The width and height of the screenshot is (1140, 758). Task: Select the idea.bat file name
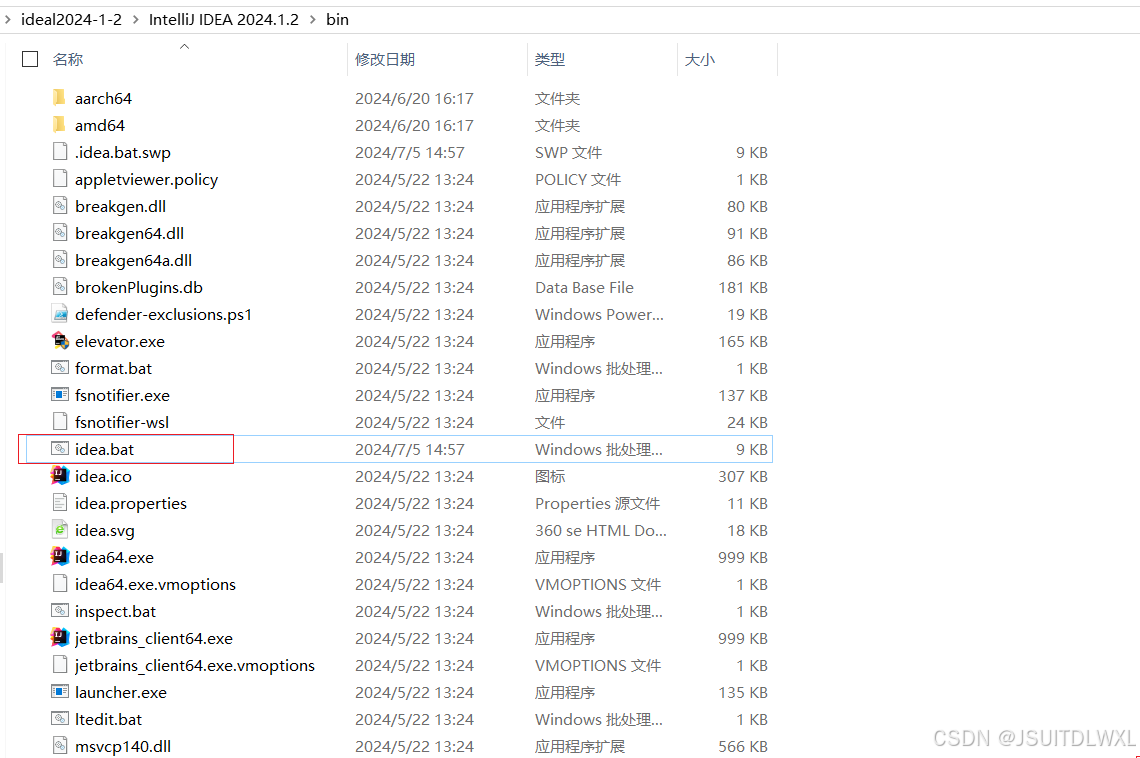click(104, 449)
